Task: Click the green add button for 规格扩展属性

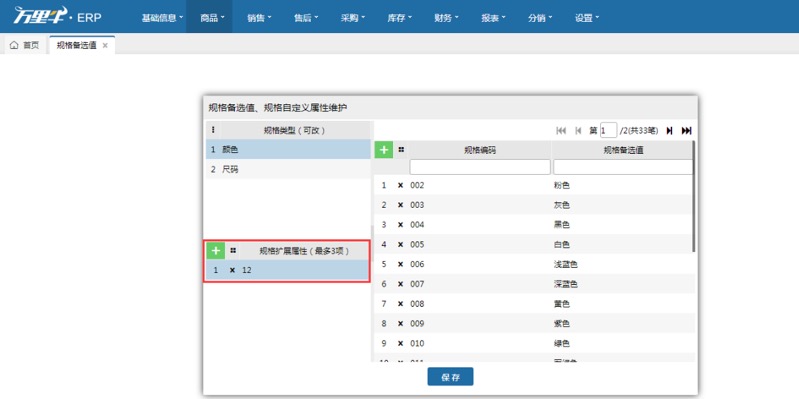Action: 216,251
